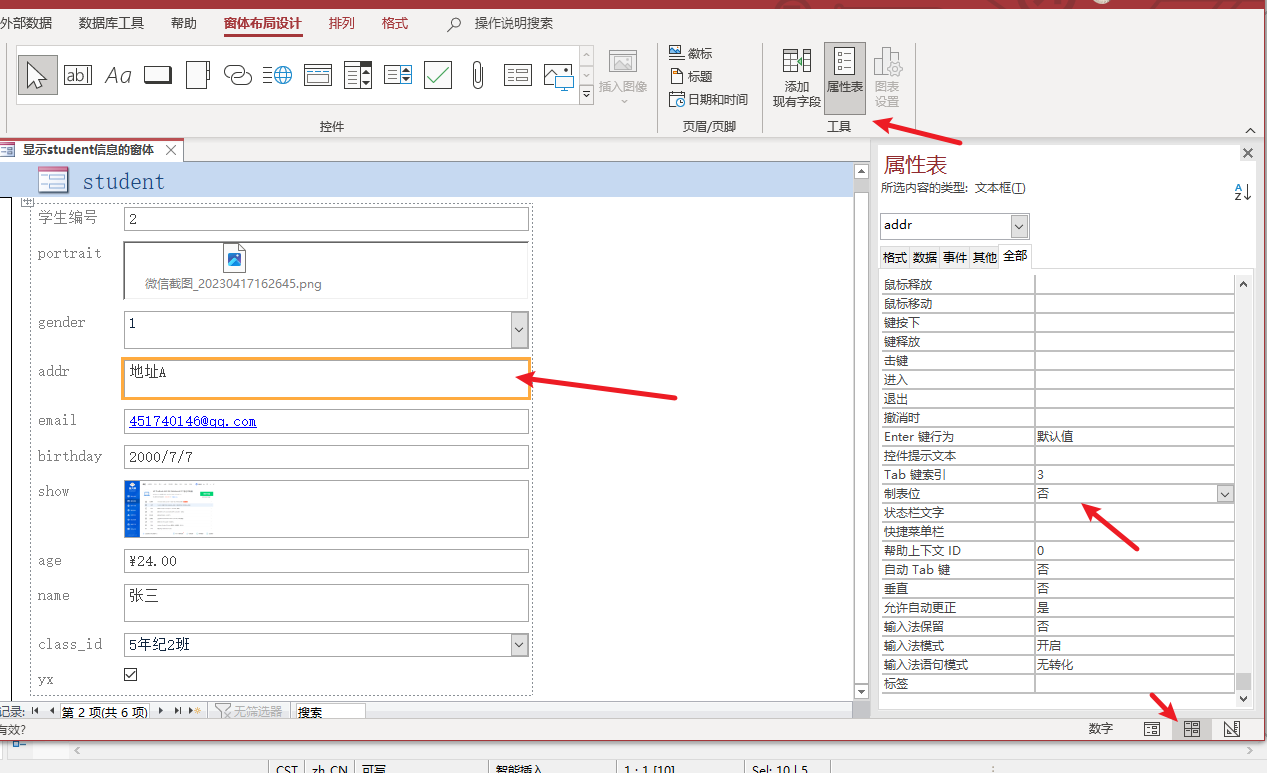Pick the Attachment paperclip control
1267x773 pixels.
point(478,74)
